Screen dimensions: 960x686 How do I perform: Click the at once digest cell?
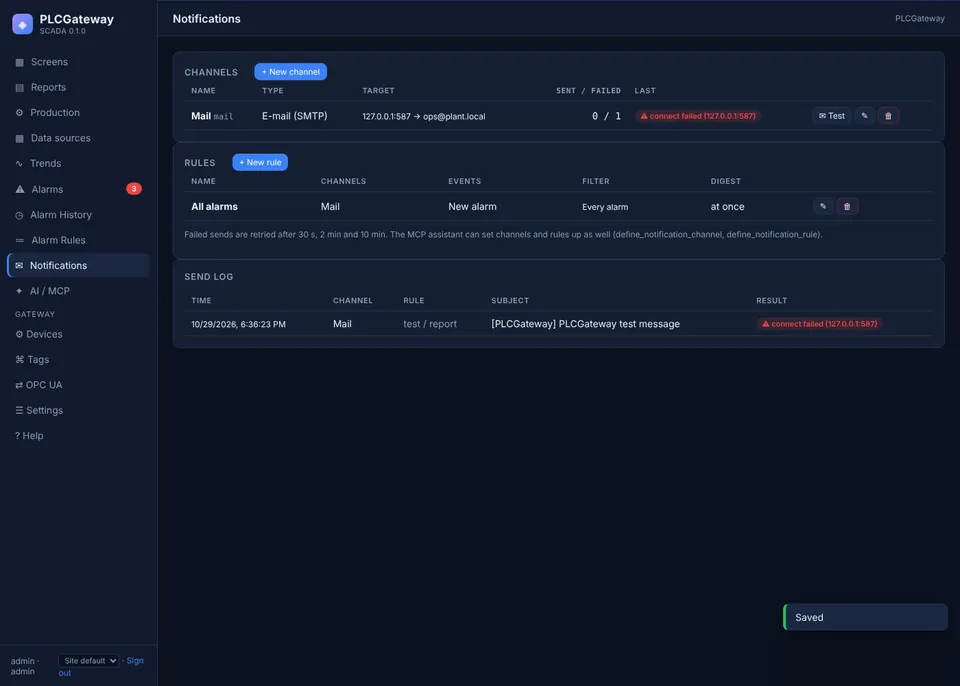point(727,206)
